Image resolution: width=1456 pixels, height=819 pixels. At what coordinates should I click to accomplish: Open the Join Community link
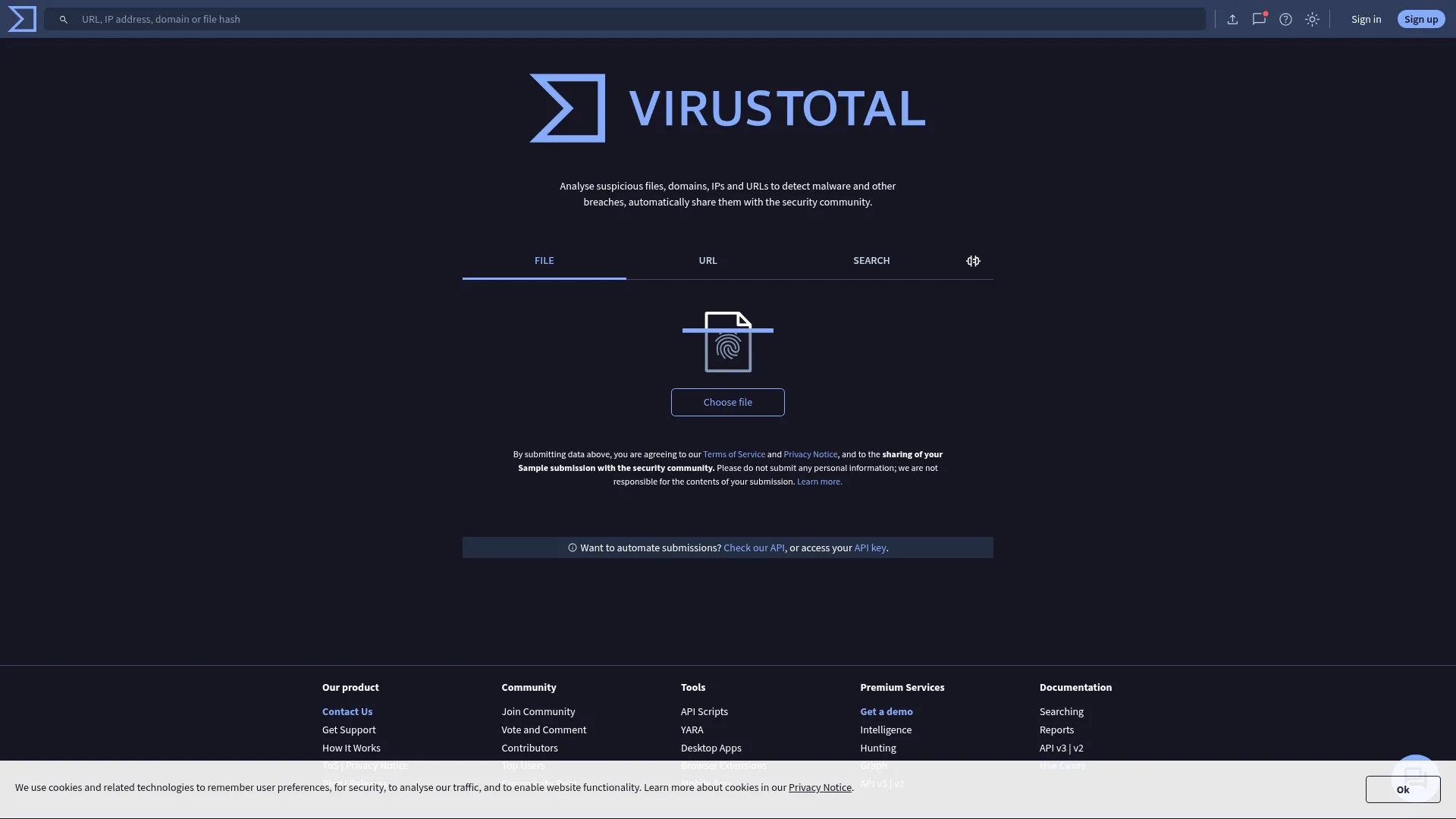coord(538,711)
